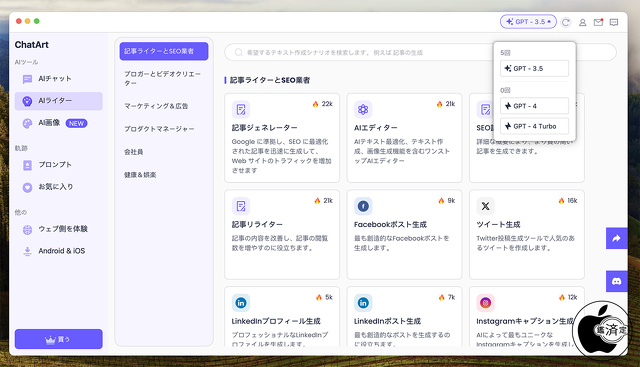Open AI画像 in the sidebar
The height and width of the screenshot is (367, 640).
[58, 123]
